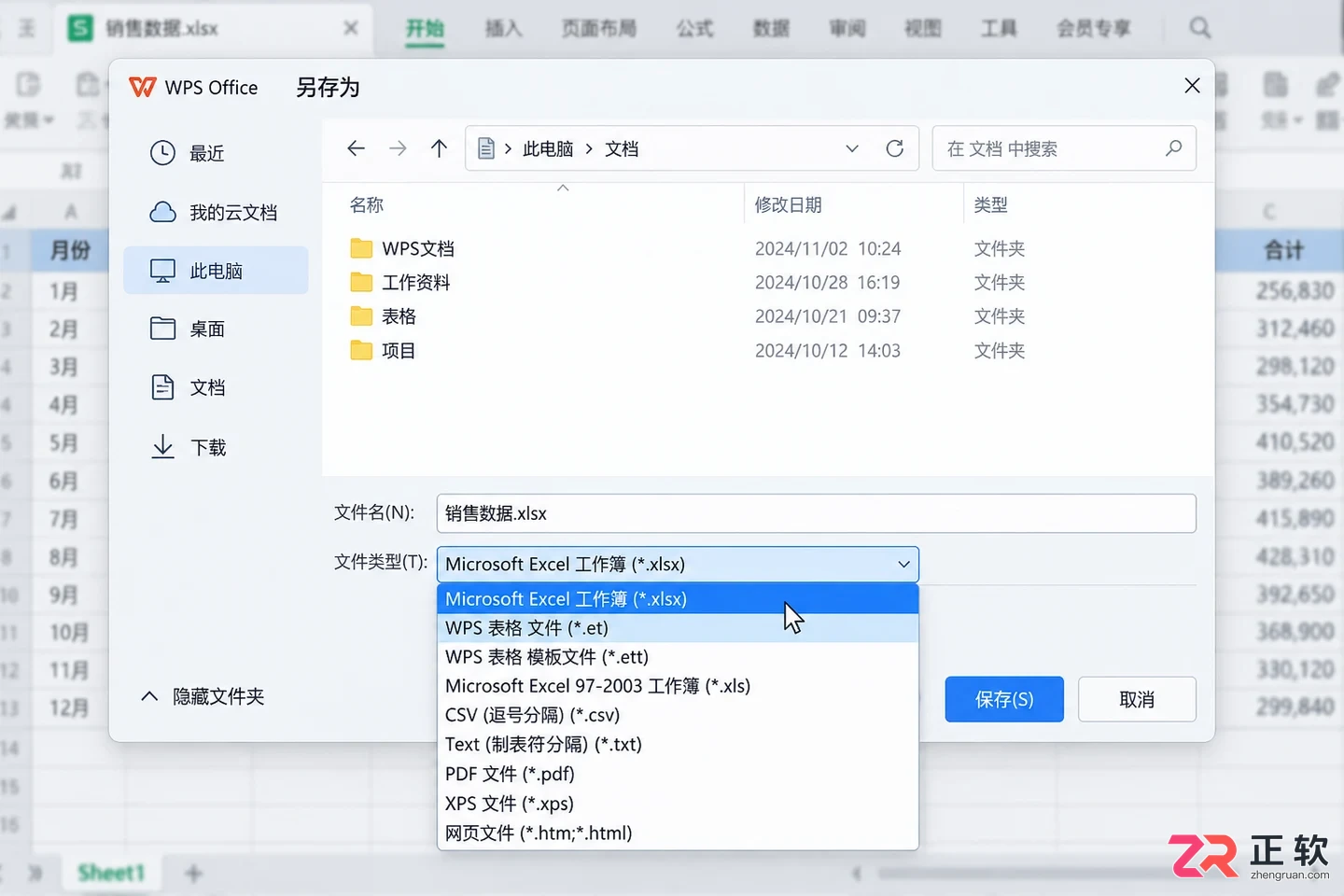Choose CSV (逗号分隔) (*.csv) option

point(678,715)
